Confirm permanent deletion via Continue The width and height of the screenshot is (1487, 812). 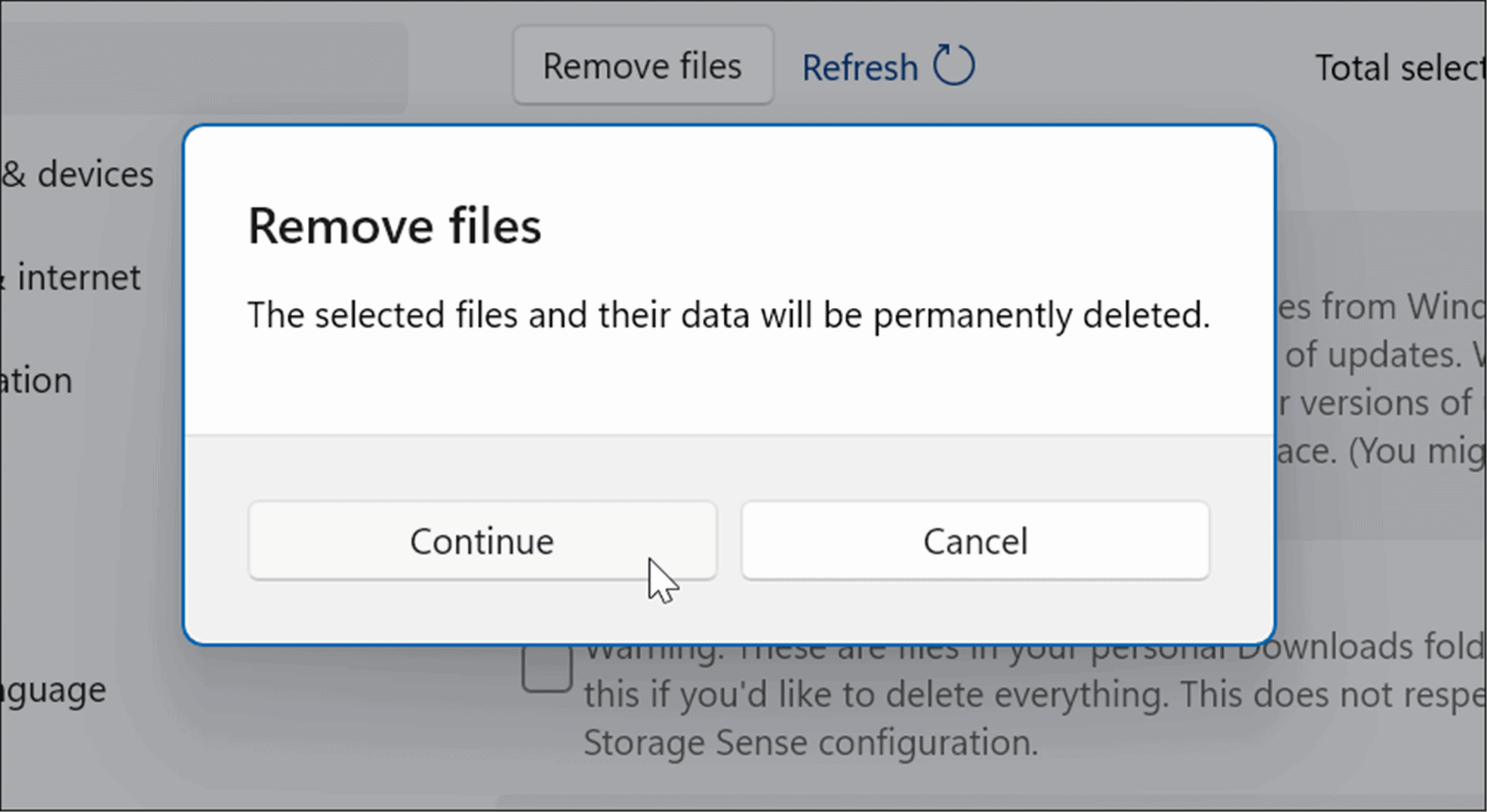tap(482, 540)
